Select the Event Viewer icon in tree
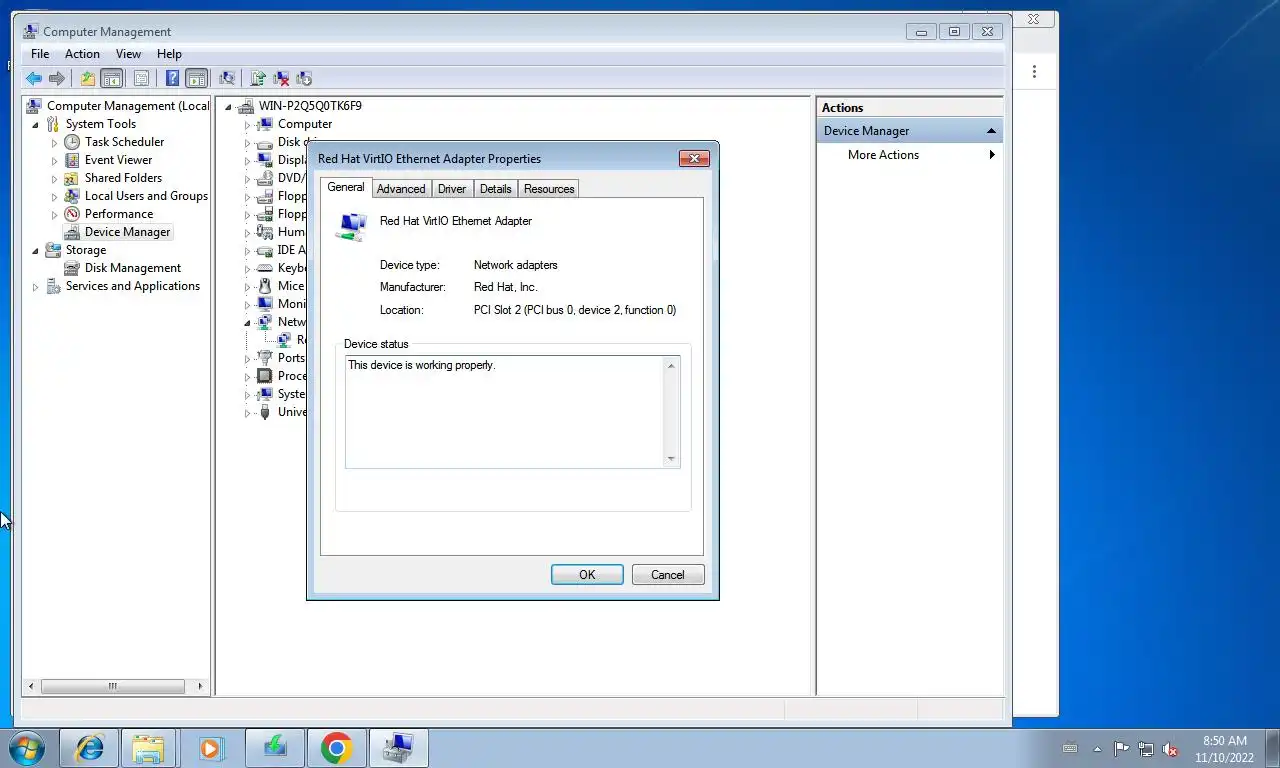The image size is (1280, 768). (x=72, y=160)
